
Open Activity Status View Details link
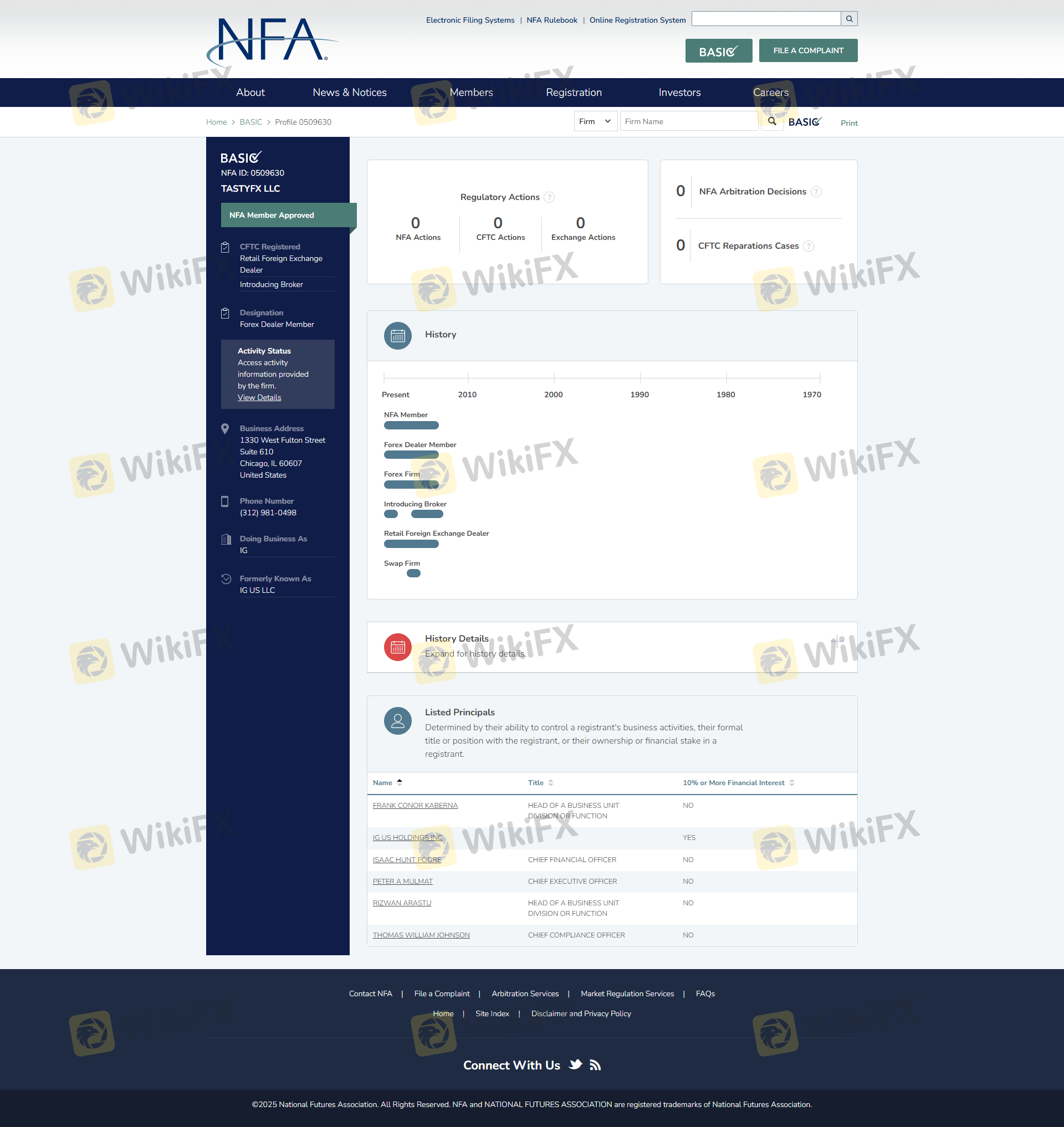coord(259,397)
